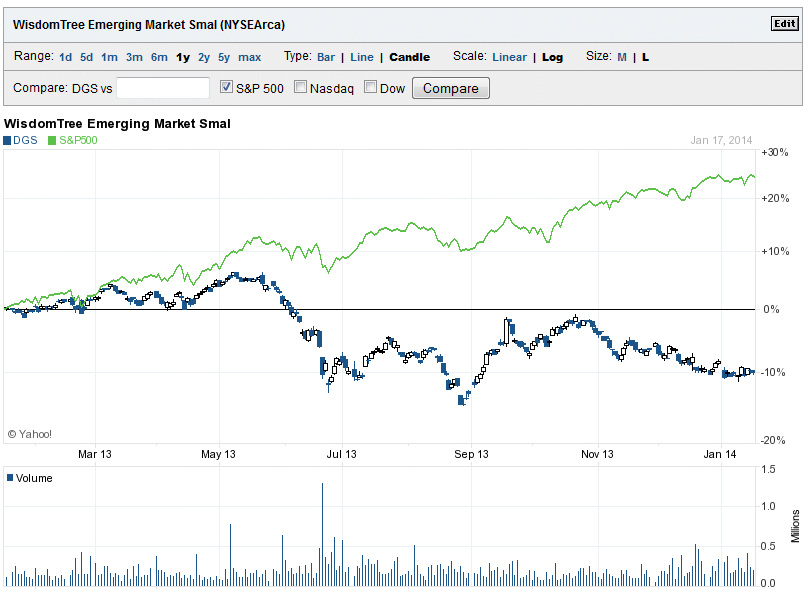The image size is (808, 599).
Task: Click the +20% axis label
Action: 775,198
